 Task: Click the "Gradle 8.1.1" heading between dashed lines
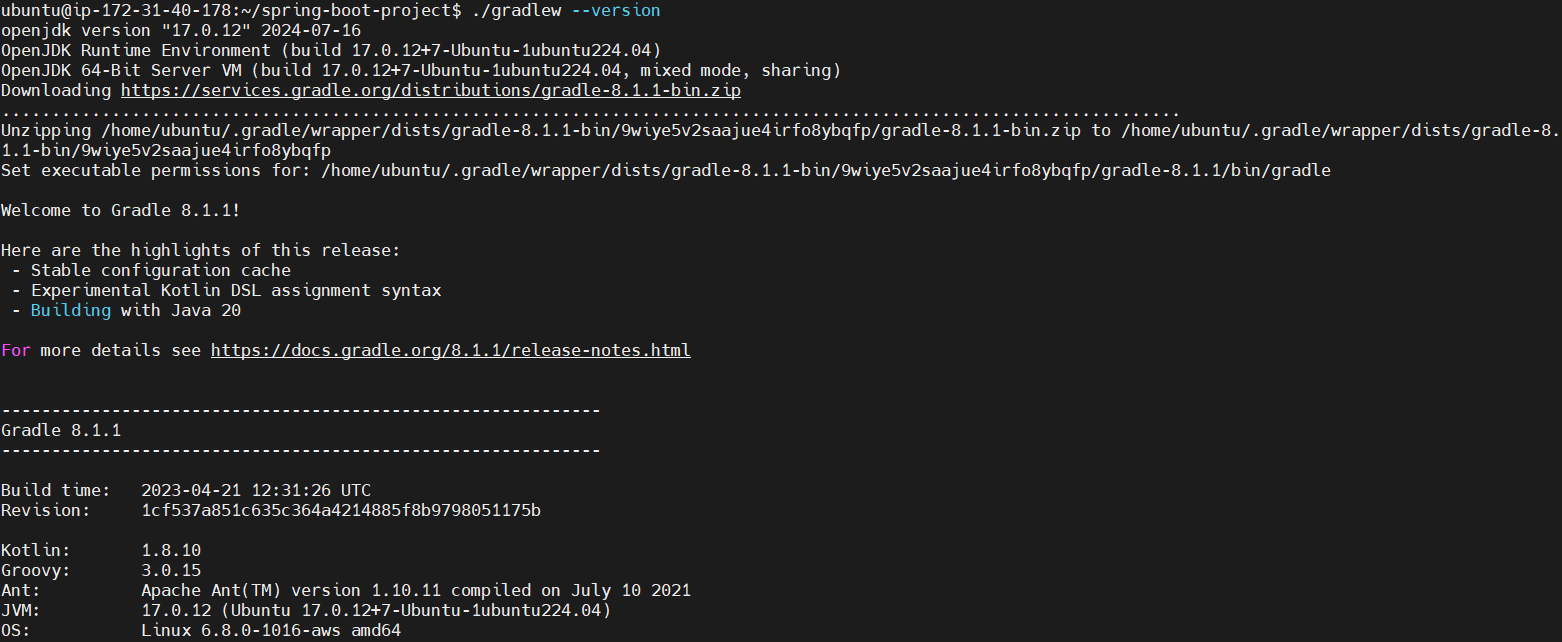[x=60, y=430]
